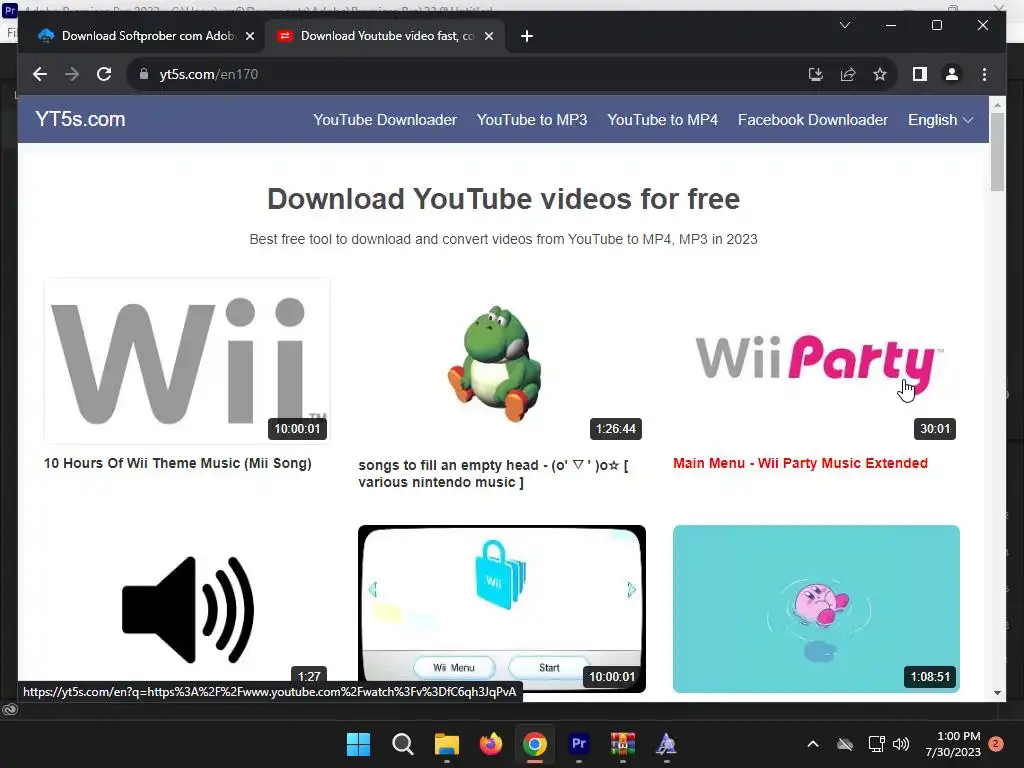Open Windows taskbar Search

[402, 744]
